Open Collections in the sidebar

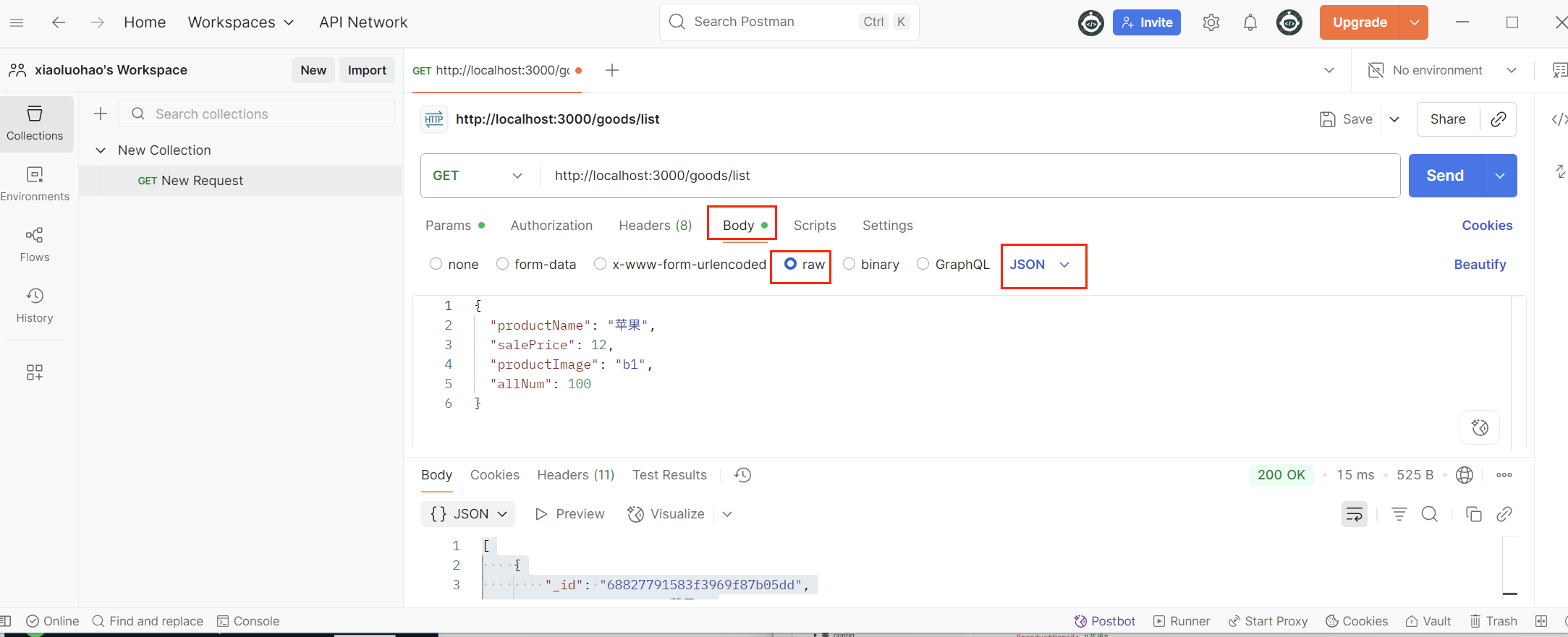(35, 124)
